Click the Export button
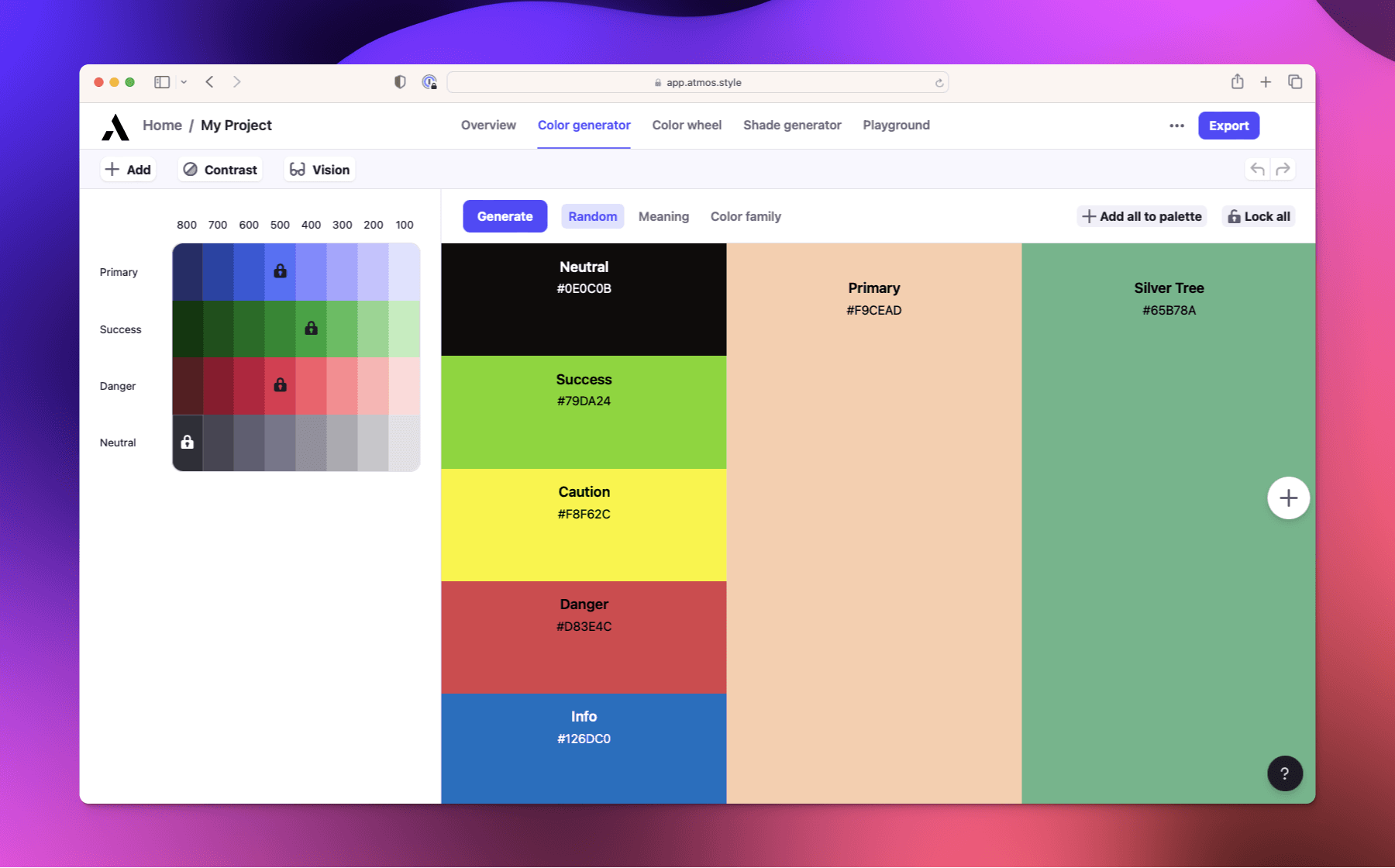The width and height of the screenshot is (1395, 868). point(1228,125)
